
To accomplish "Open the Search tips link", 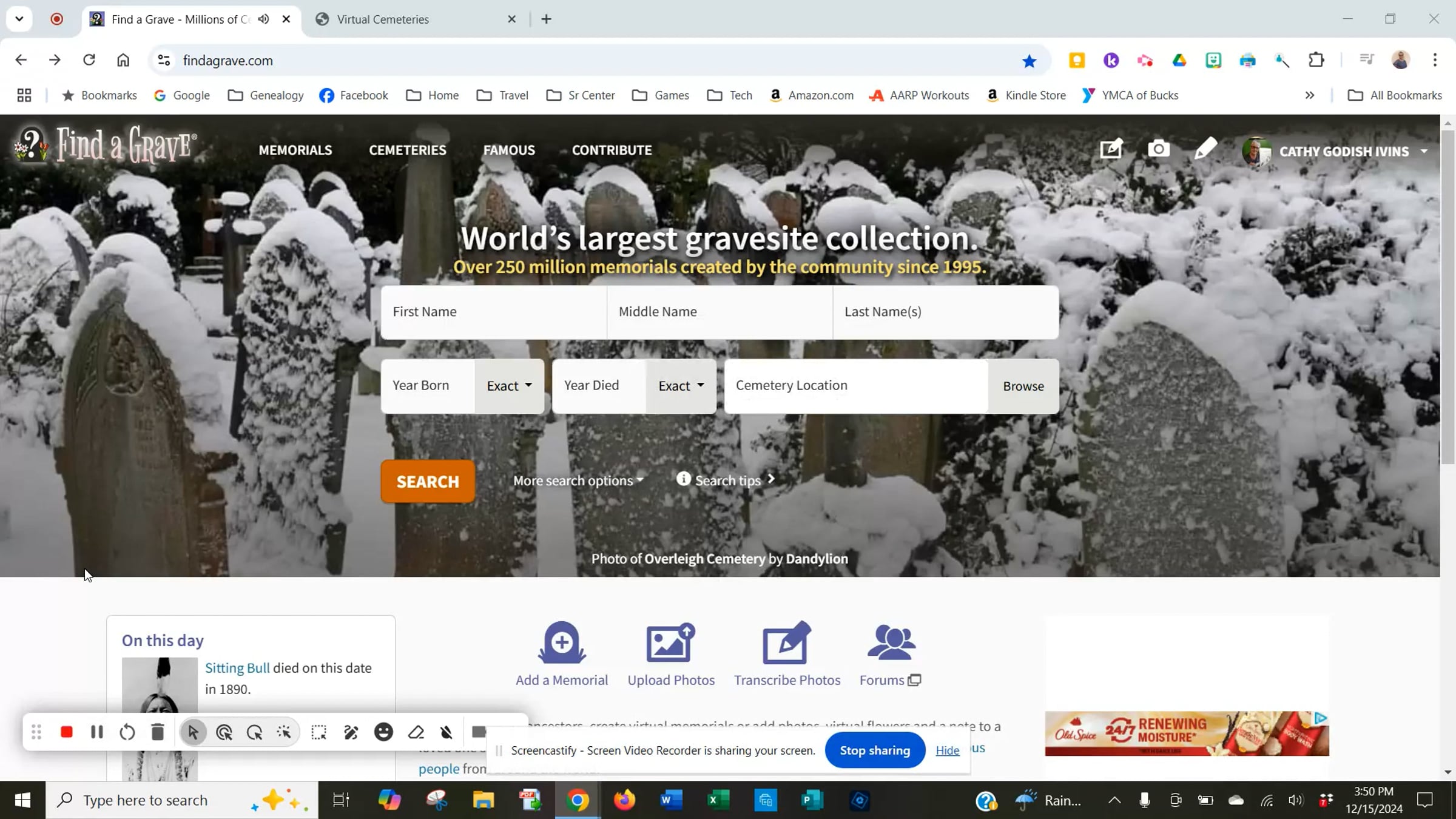I will (727, 480).
